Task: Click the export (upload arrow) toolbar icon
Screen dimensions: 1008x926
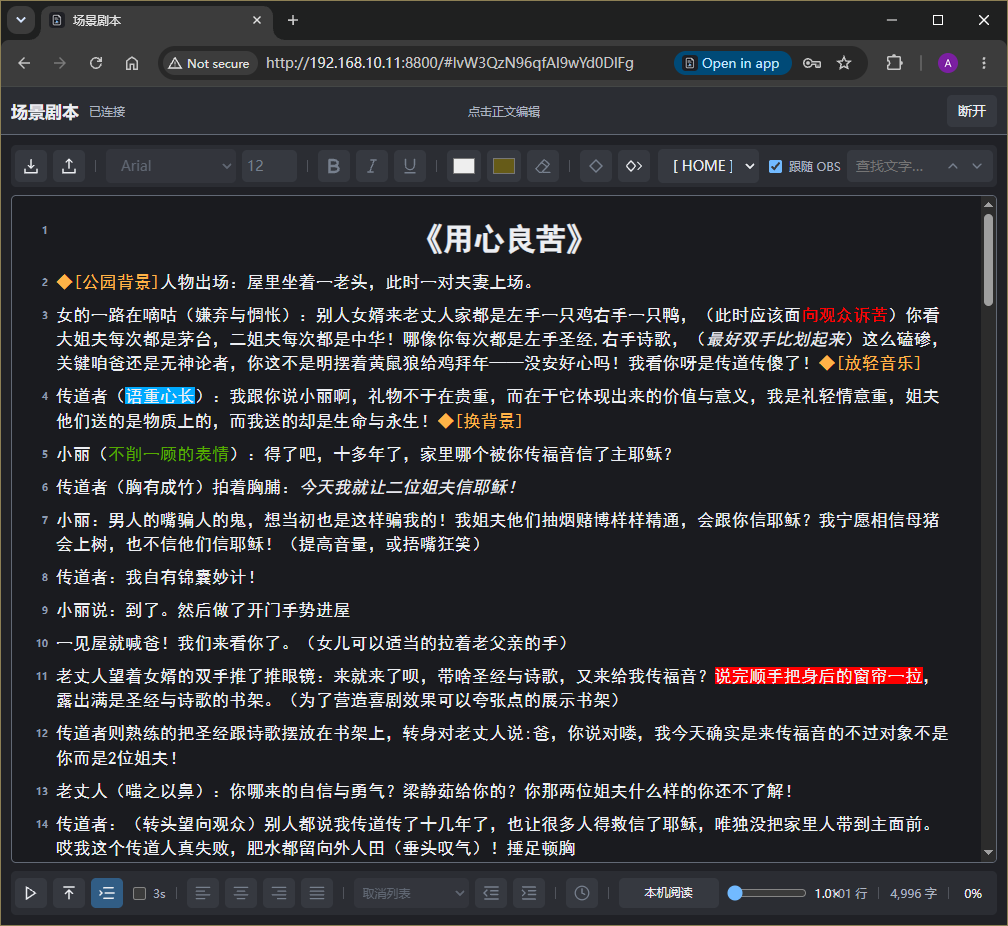Action: pyautogui.click(x=69, y=167)
